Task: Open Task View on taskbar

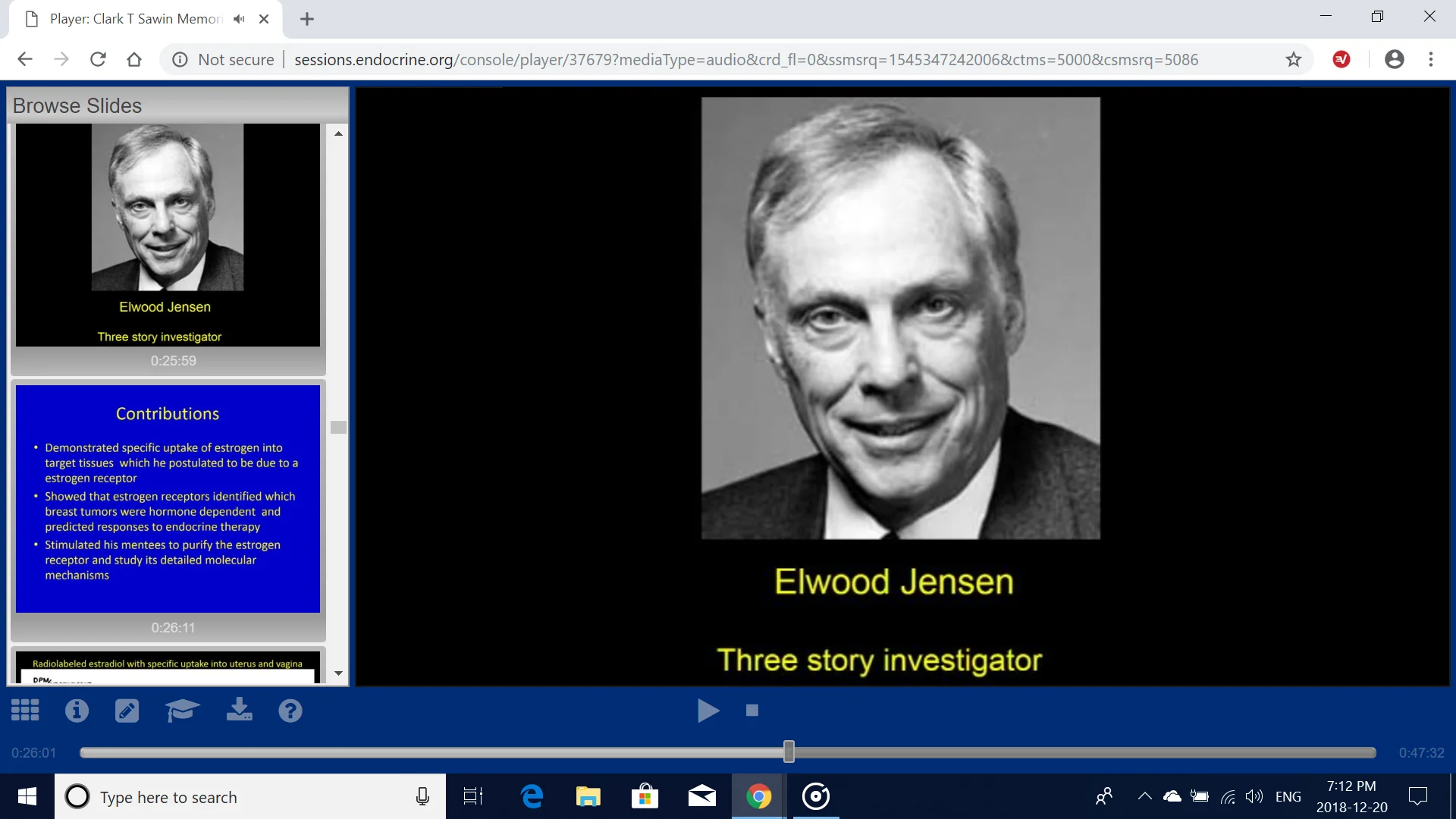Action: 473,796
